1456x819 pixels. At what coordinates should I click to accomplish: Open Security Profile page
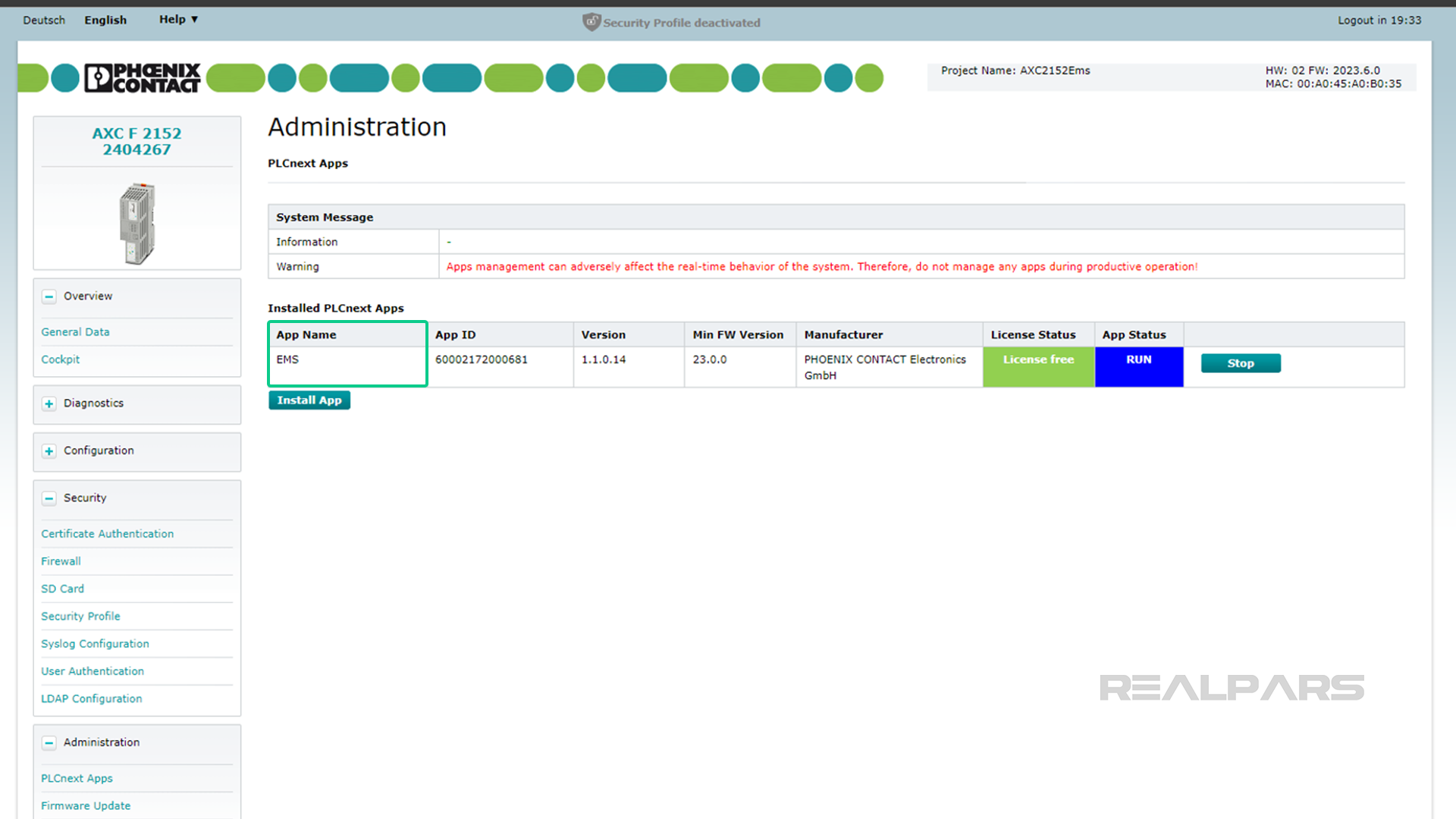pyautogui.click(x=80, y=616)
